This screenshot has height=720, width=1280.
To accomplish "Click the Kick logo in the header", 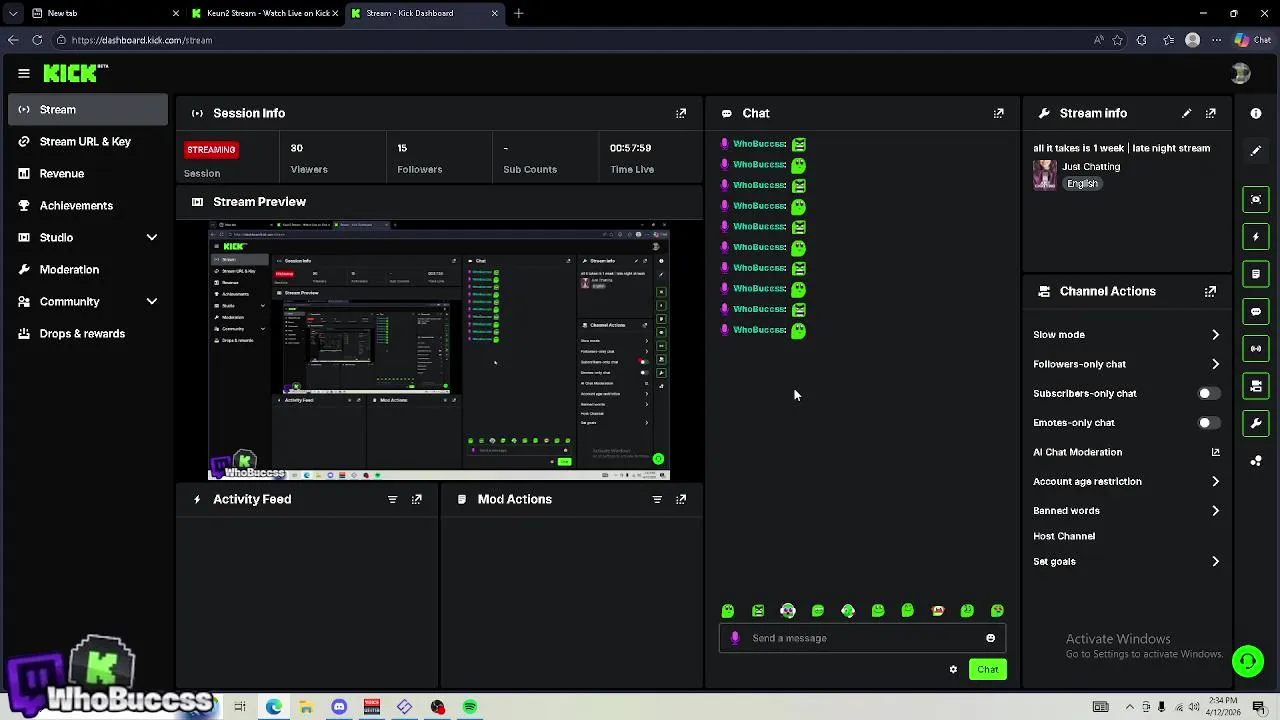I will click(x=75, y=73).
